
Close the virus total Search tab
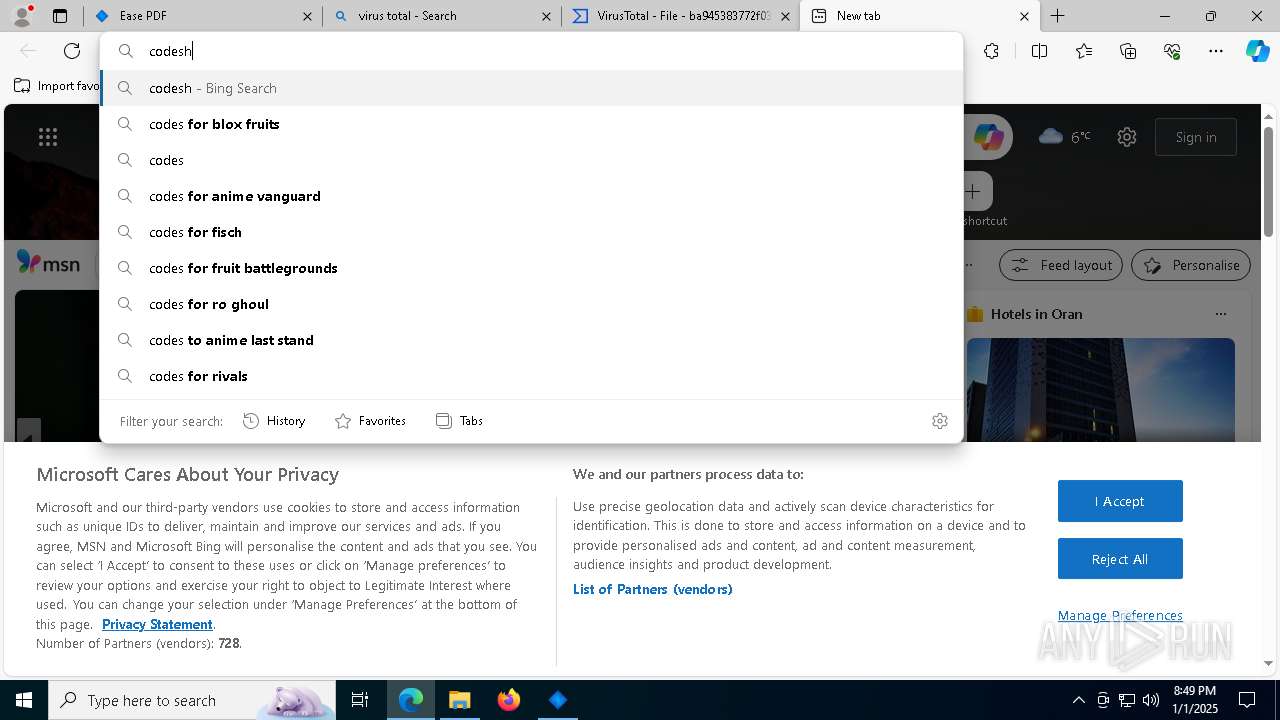[546, 16]
